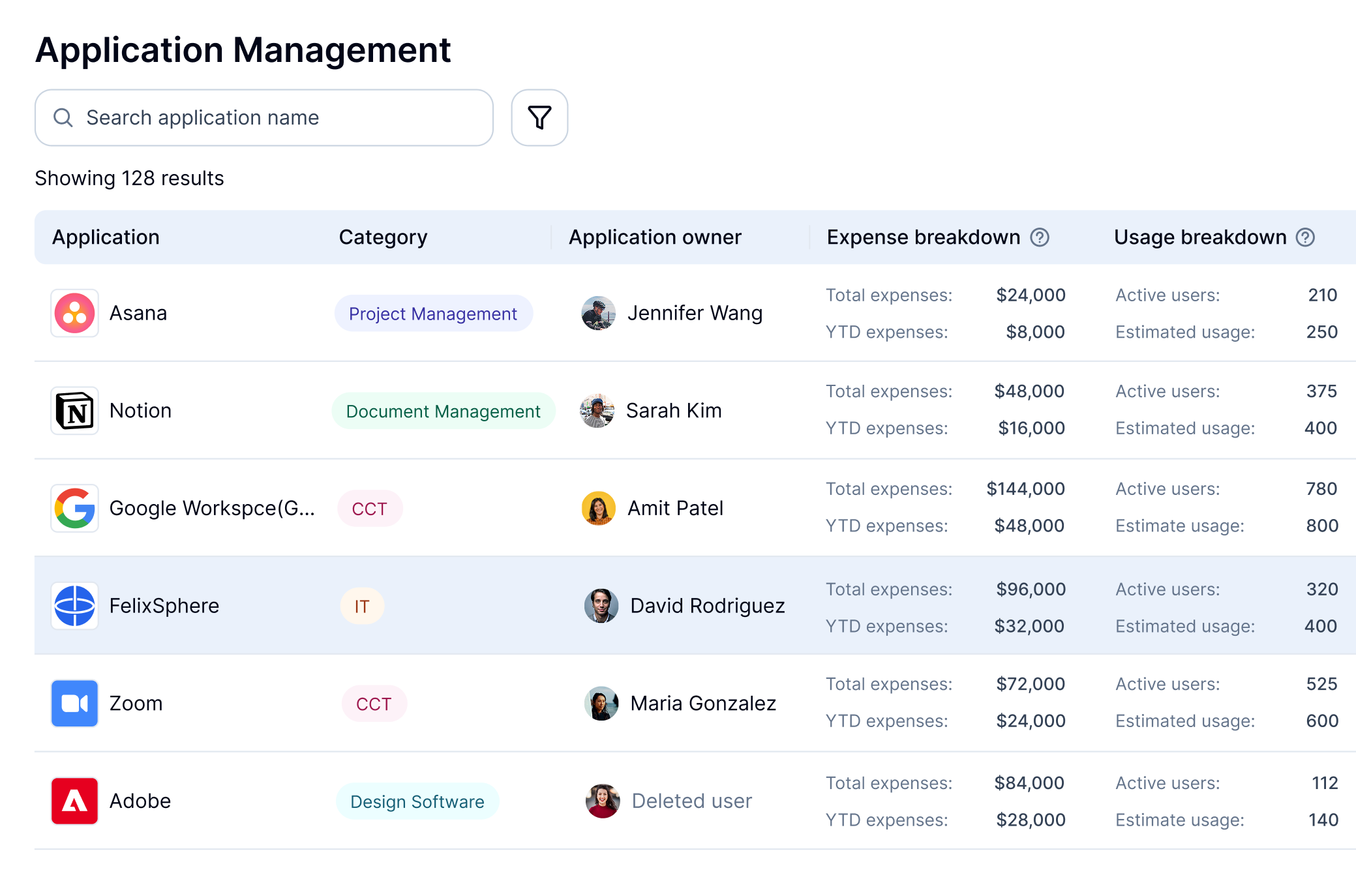The image size is (1356, 896).
Task: Click Expense breakdown help question icon
Action: 1040,237
